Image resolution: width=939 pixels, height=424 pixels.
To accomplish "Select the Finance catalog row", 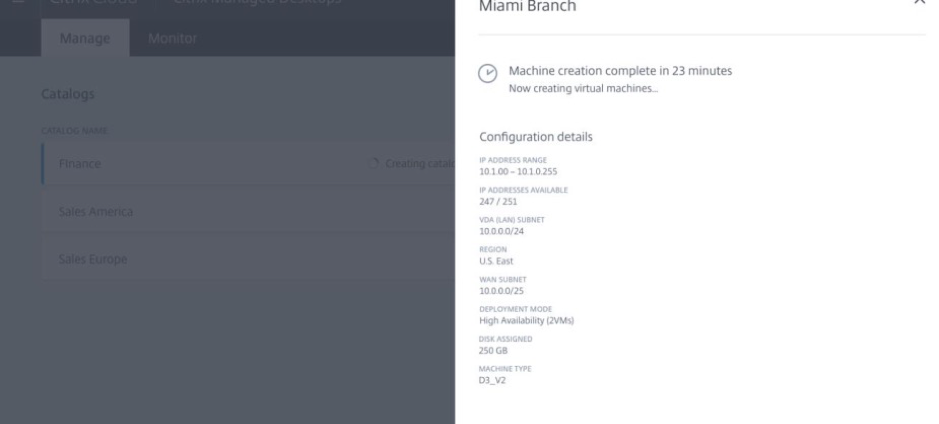I will tap(249, 163).
